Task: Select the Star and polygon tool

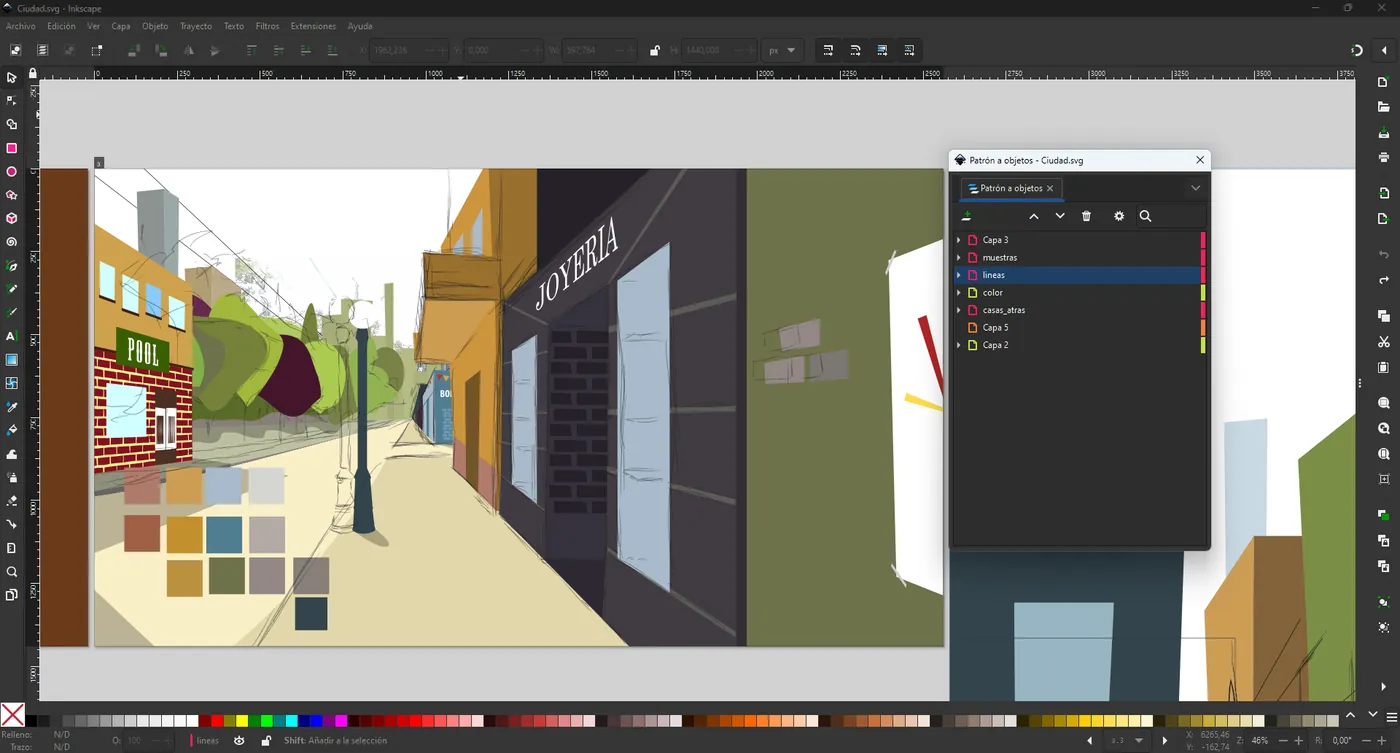Action: [12, 195]
